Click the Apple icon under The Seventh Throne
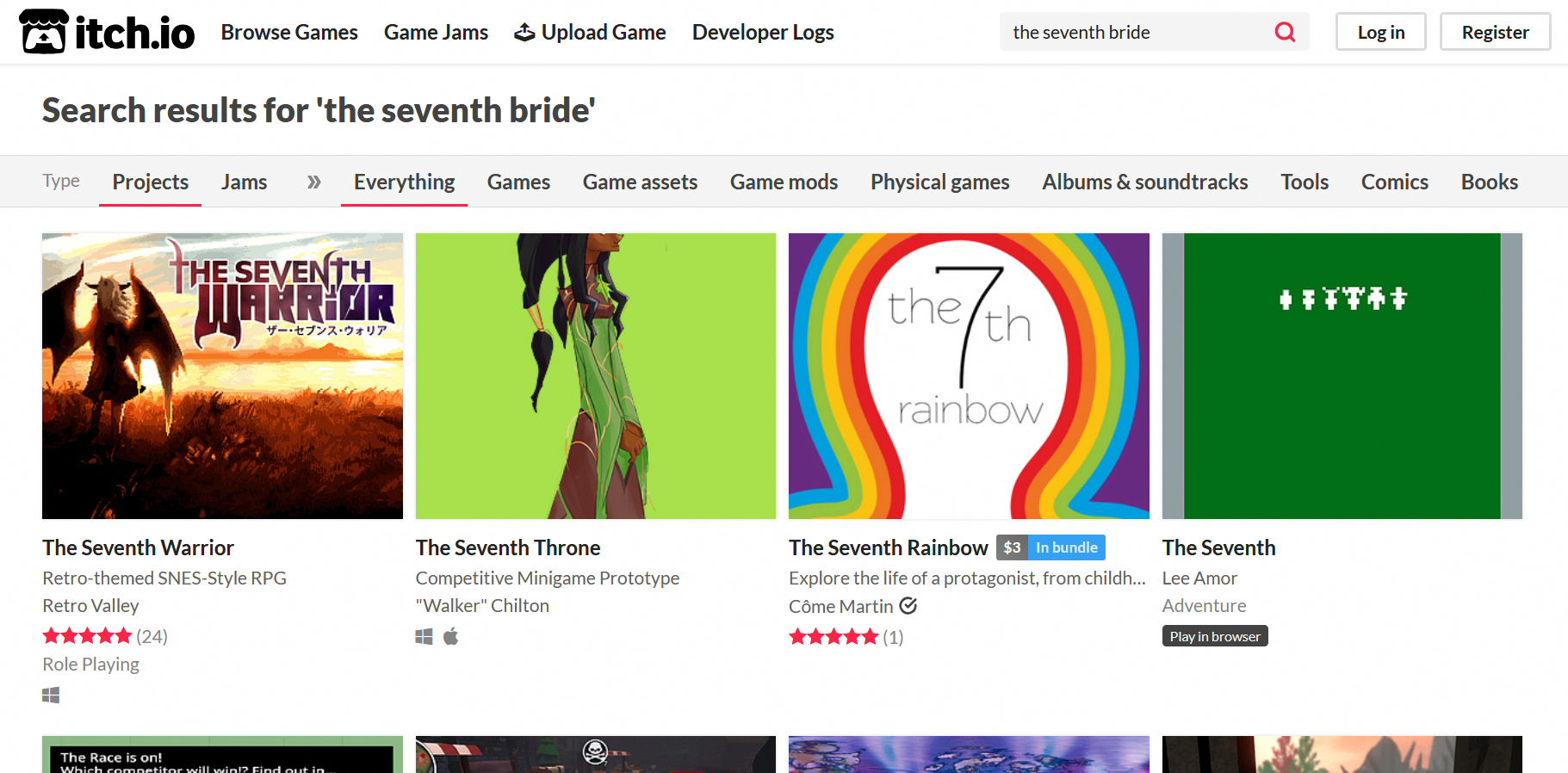This screenshot has width=1568, height=773. [451, 637]
